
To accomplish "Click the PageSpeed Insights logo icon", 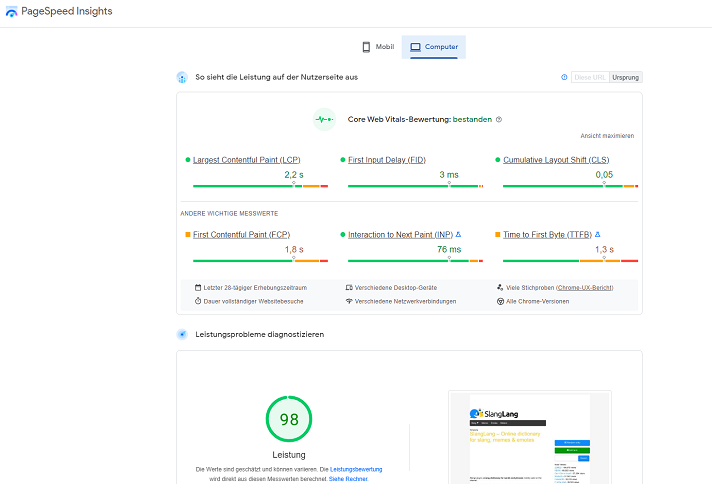I will tap(11, 12).
